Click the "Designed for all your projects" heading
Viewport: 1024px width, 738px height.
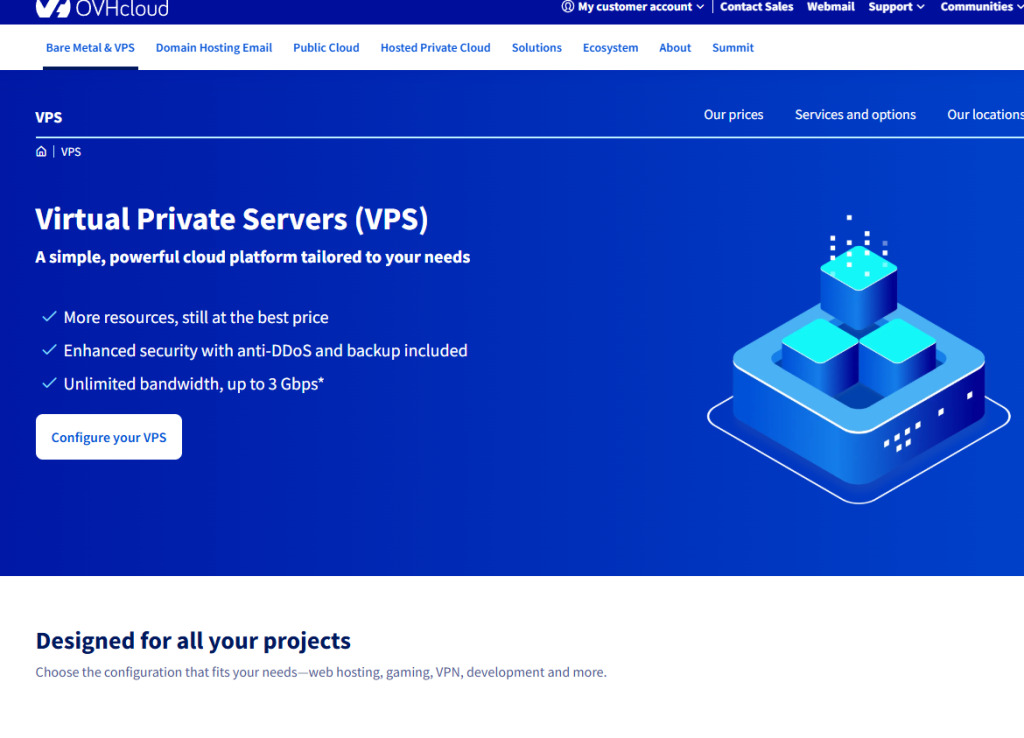(193, 641)
